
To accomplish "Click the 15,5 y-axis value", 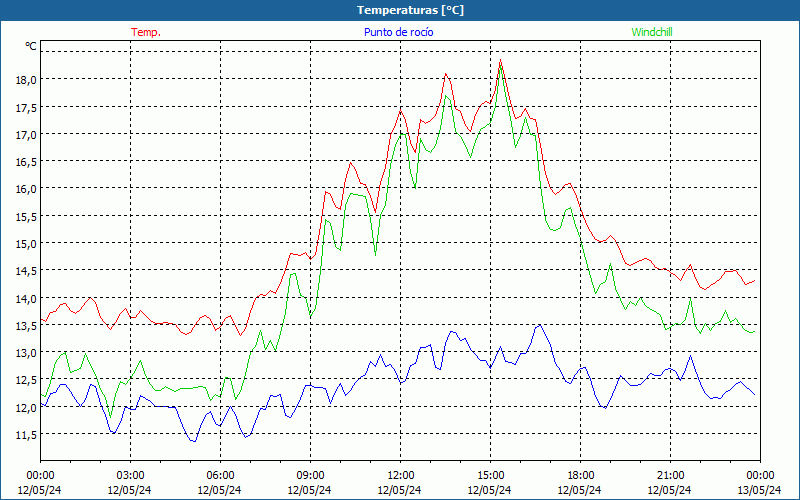I will pyautogui.click(x=27, y=216).
